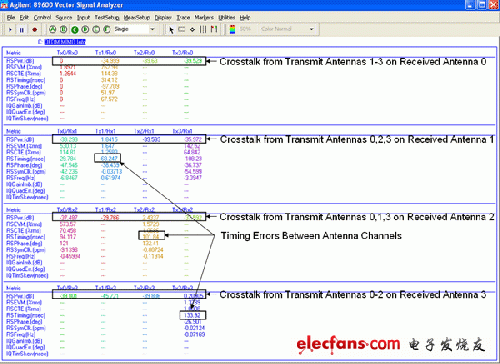Click the red flag marker icon
Viewport: 500px width, 364px height.
[x=214, y=29]
